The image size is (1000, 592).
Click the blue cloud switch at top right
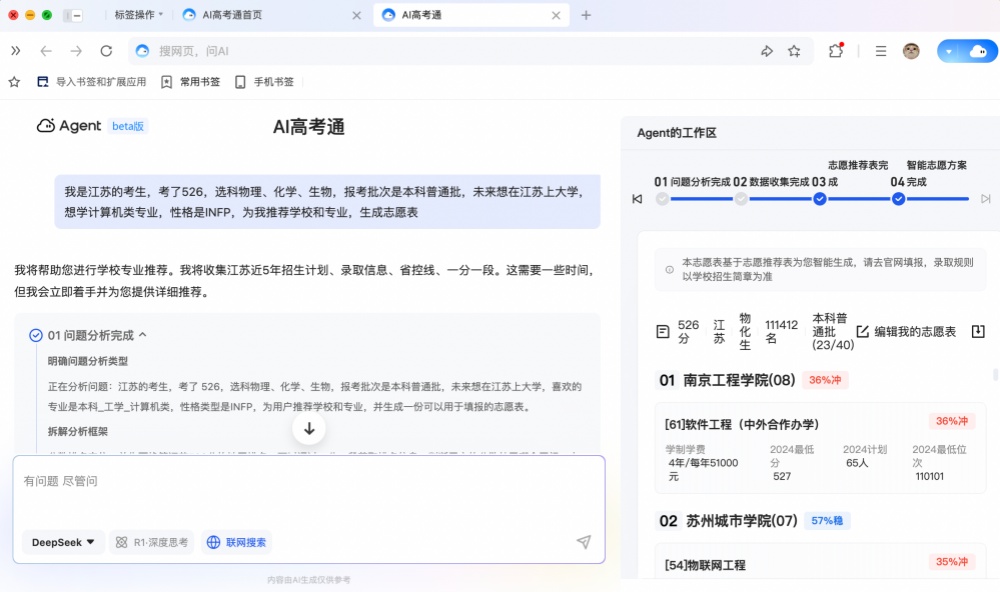tap(966, 50)
